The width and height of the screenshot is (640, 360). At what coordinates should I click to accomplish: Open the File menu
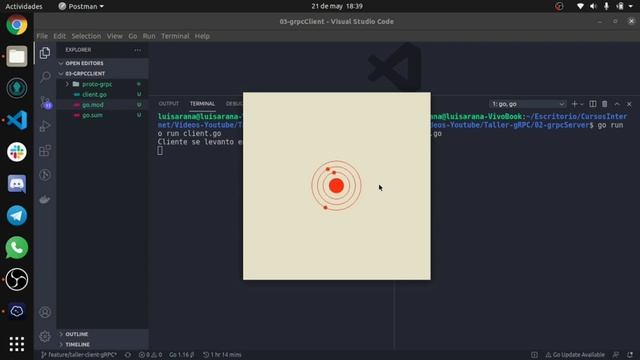[42, 36]
